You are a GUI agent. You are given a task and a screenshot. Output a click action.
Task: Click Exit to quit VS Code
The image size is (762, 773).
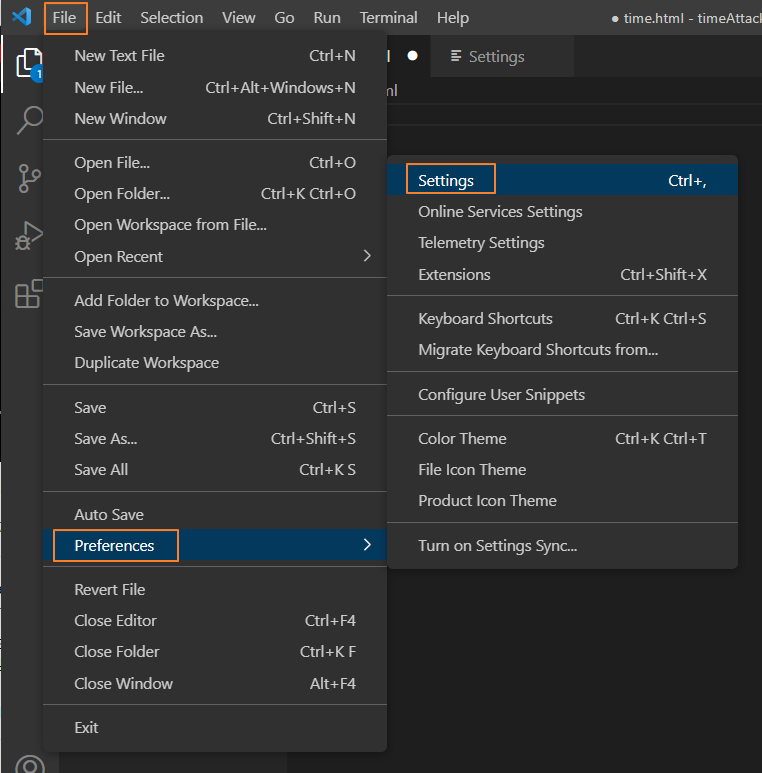tap(86, 727)
